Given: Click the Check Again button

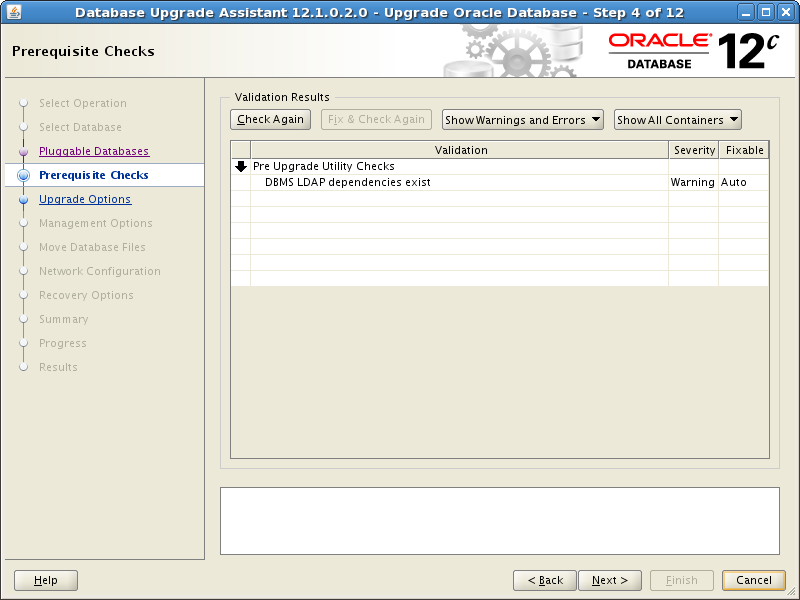Looking at the screenshot, I should click(270, 119).
